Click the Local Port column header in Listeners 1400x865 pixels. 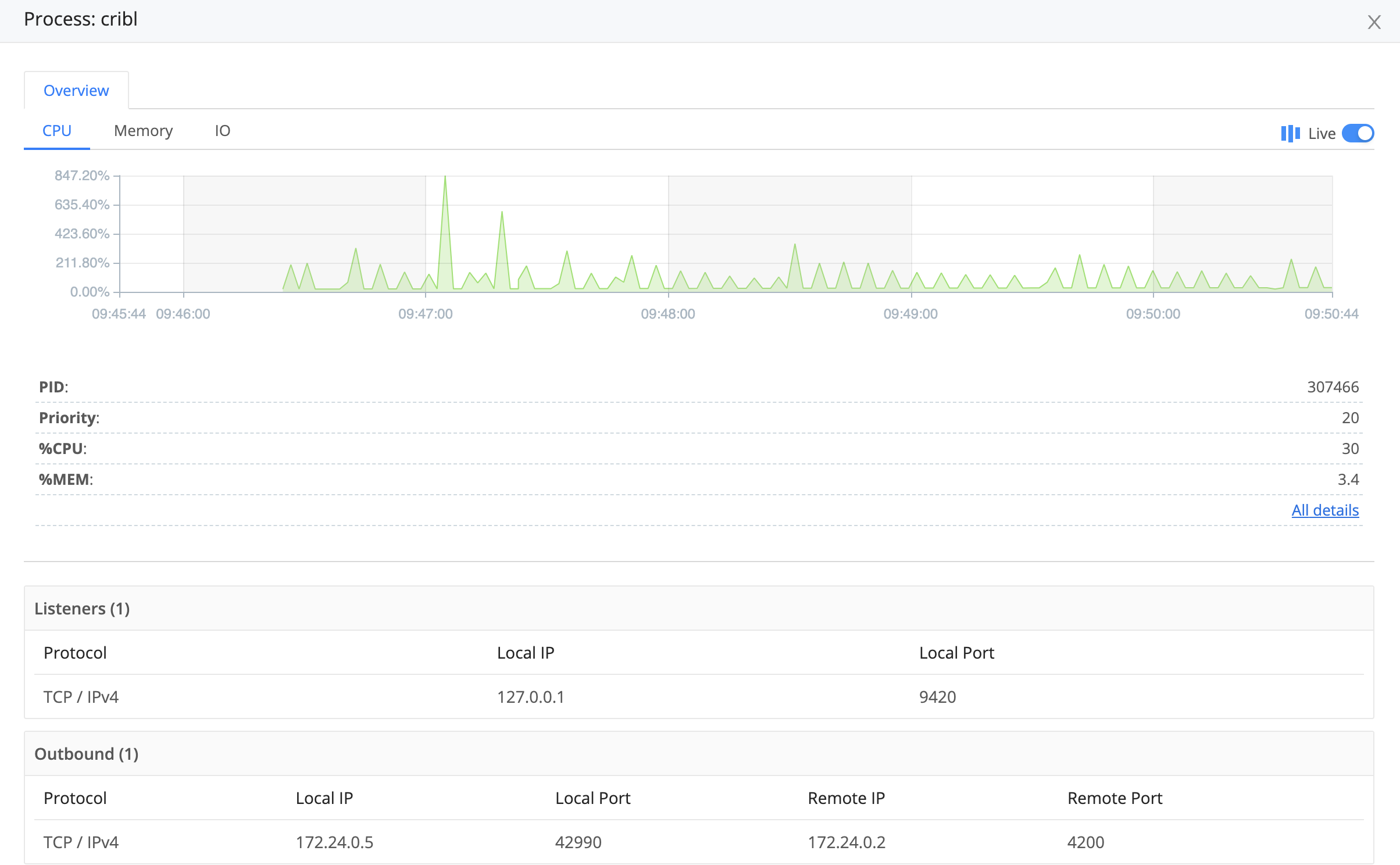click(x=956, y=653)
